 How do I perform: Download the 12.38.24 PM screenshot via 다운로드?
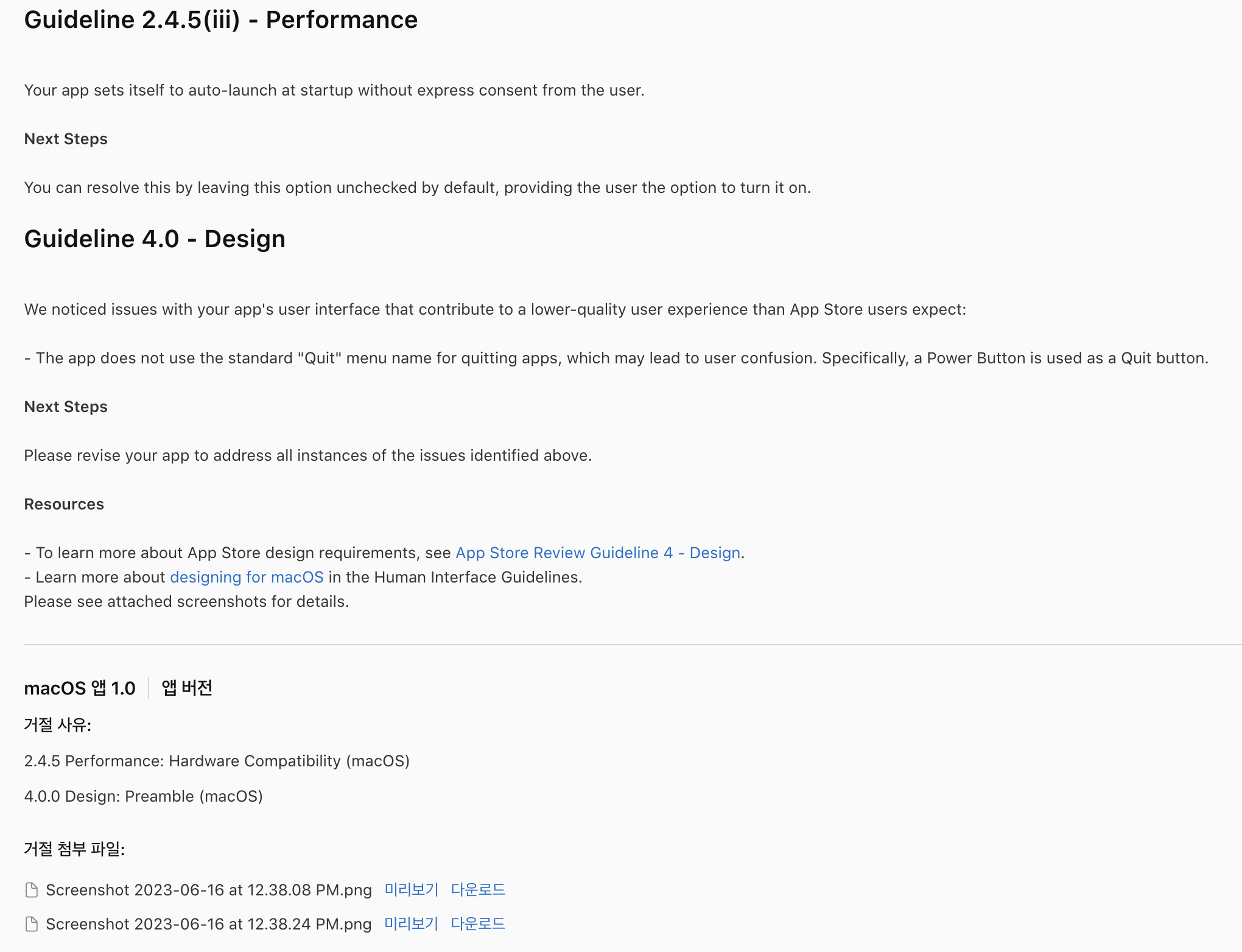pyautogui.click(x=478, y=924)
